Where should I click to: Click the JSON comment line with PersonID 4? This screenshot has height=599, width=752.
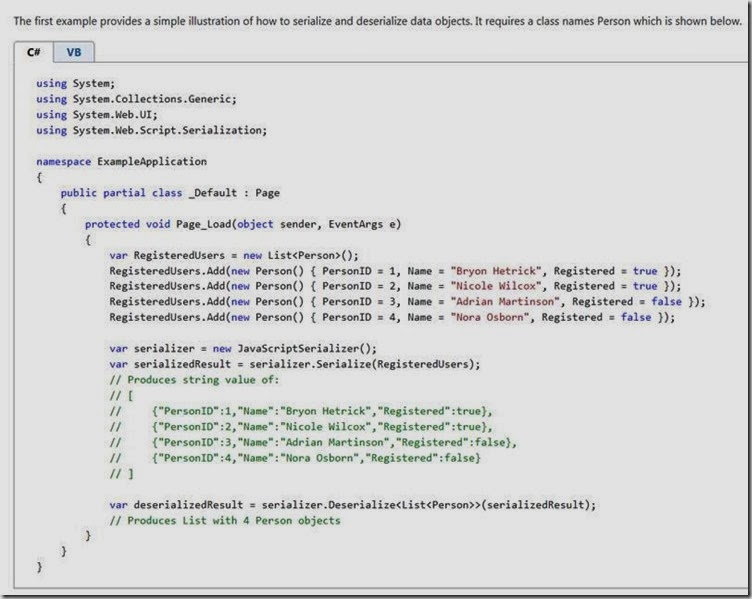click(295, 458)
